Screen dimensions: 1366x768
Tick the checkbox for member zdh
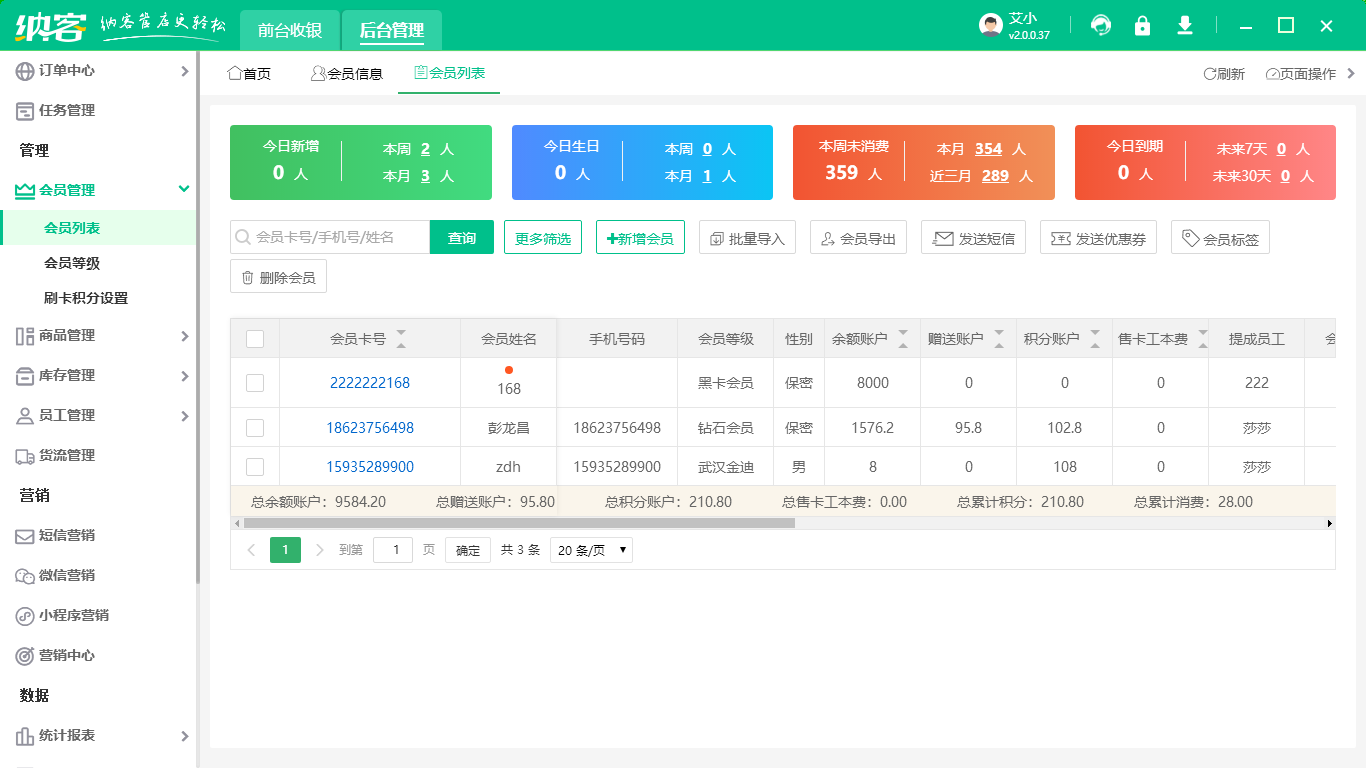pos(255,466)
